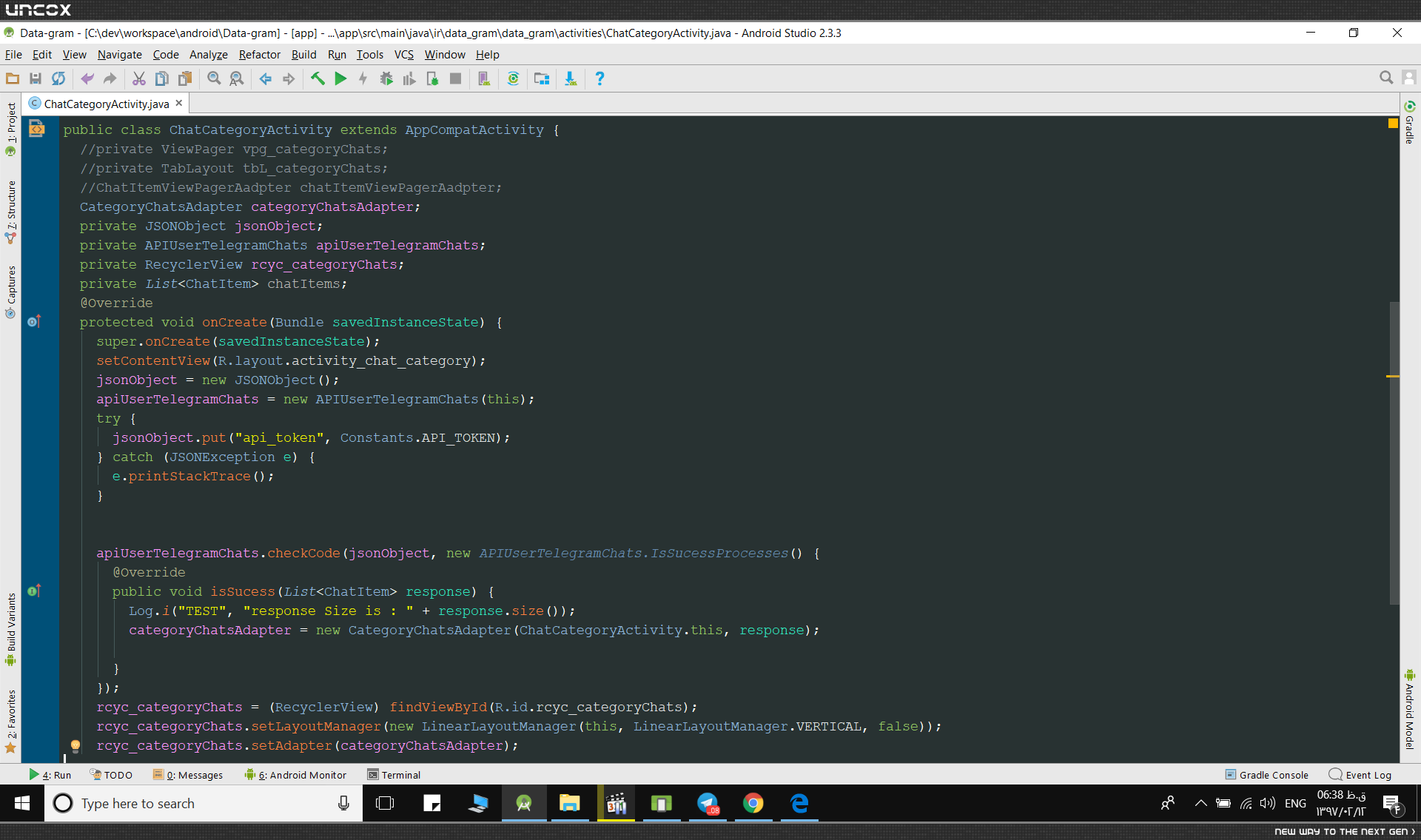Click the Cut scissors icon
Screen dimensions: 1421x840
139,78
